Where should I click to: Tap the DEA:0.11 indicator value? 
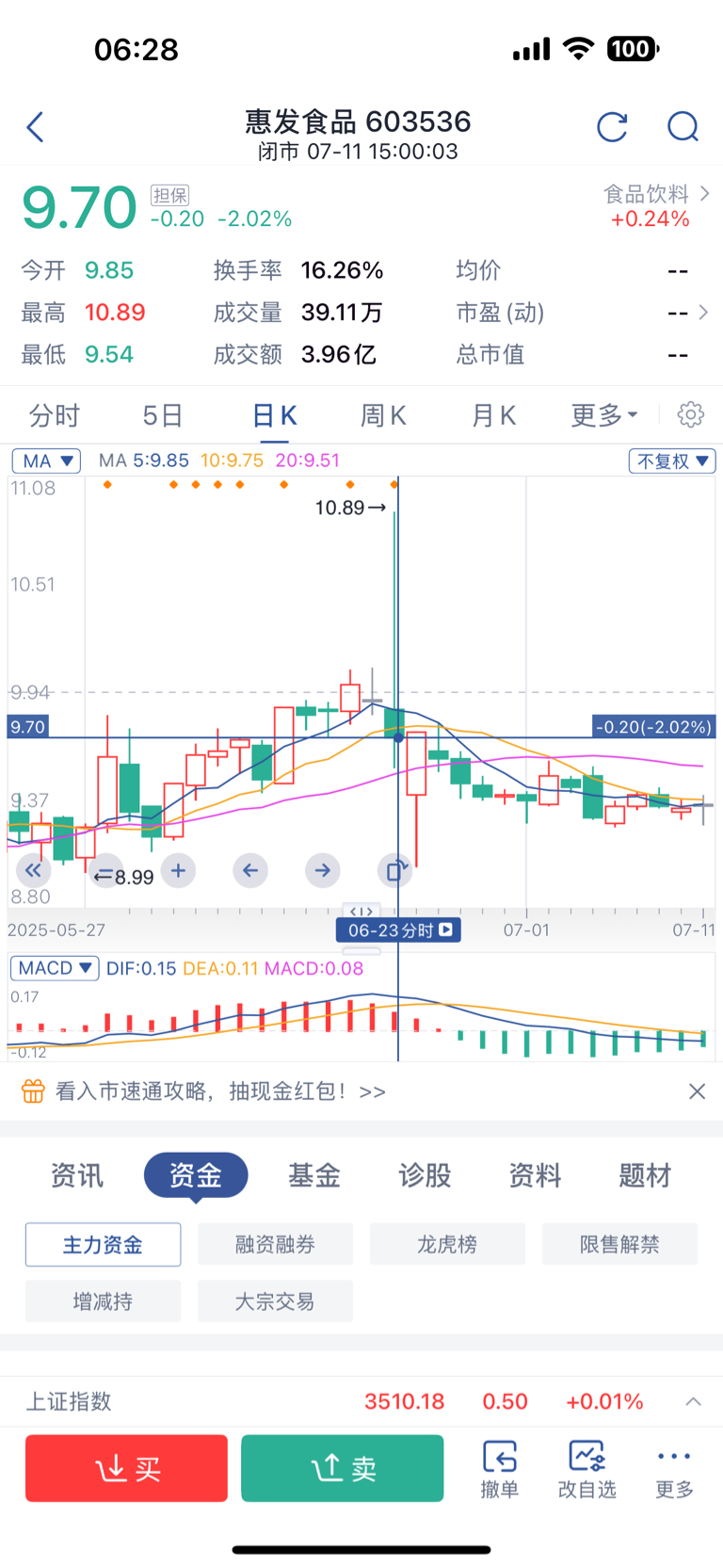point(220,968)
